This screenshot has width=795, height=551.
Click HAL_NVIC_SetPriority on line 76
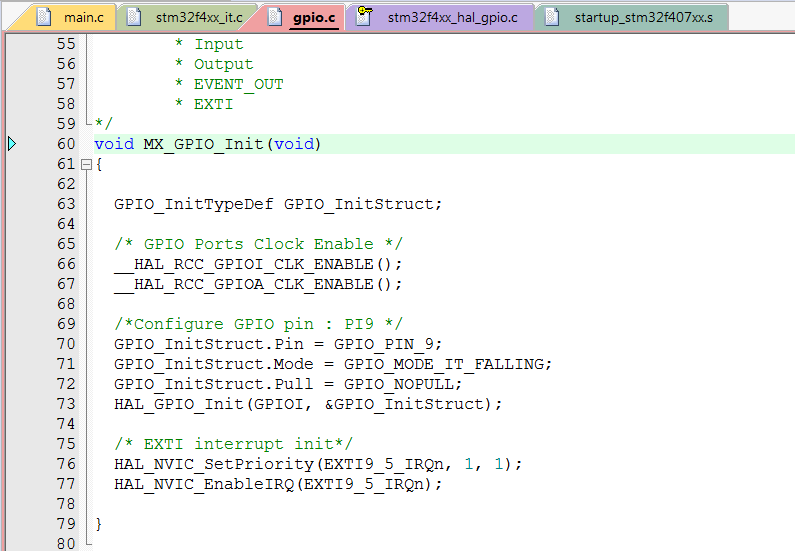(214, 464)
